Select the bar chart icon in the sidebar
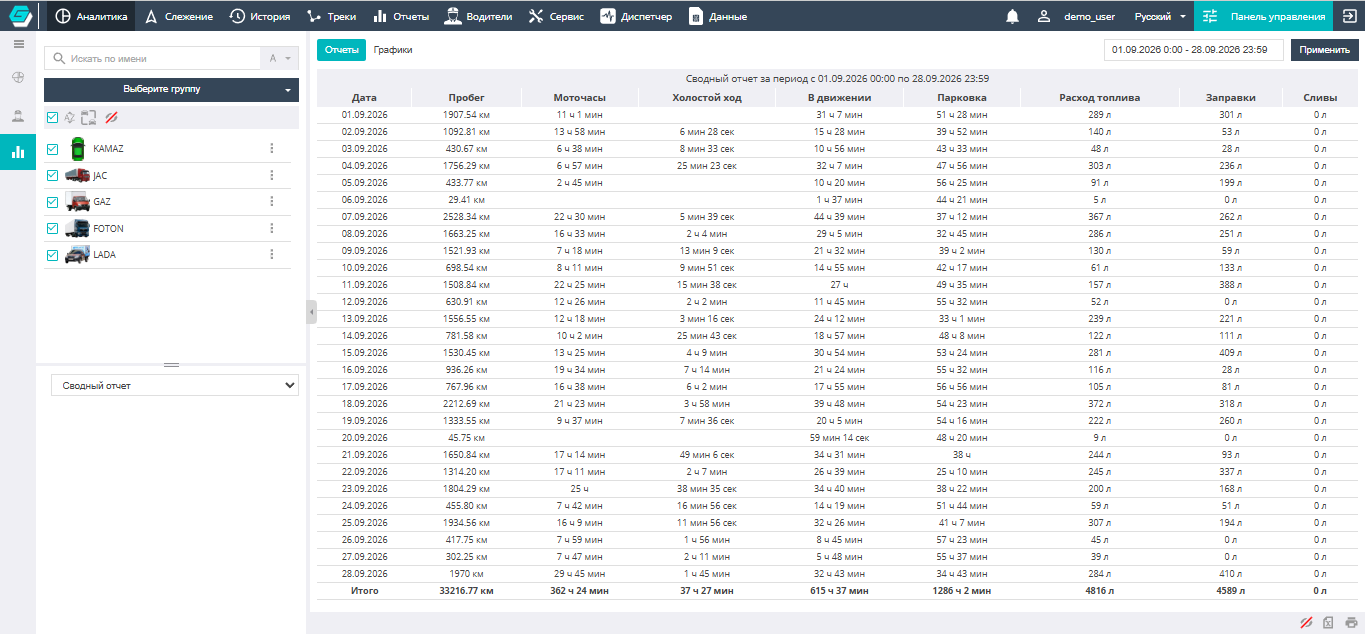Viewport: 1365px width, 634px height. (18, 152)
